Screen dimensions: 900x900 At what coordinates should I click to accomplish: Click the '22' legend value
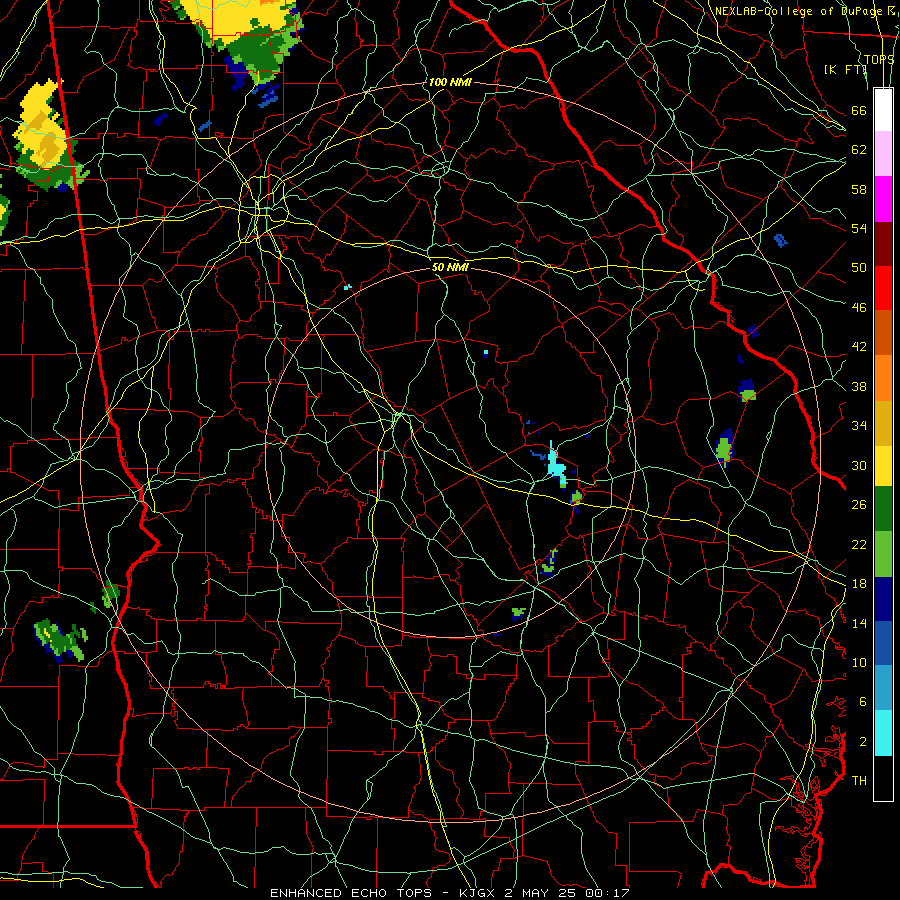(x=859, y=544)
